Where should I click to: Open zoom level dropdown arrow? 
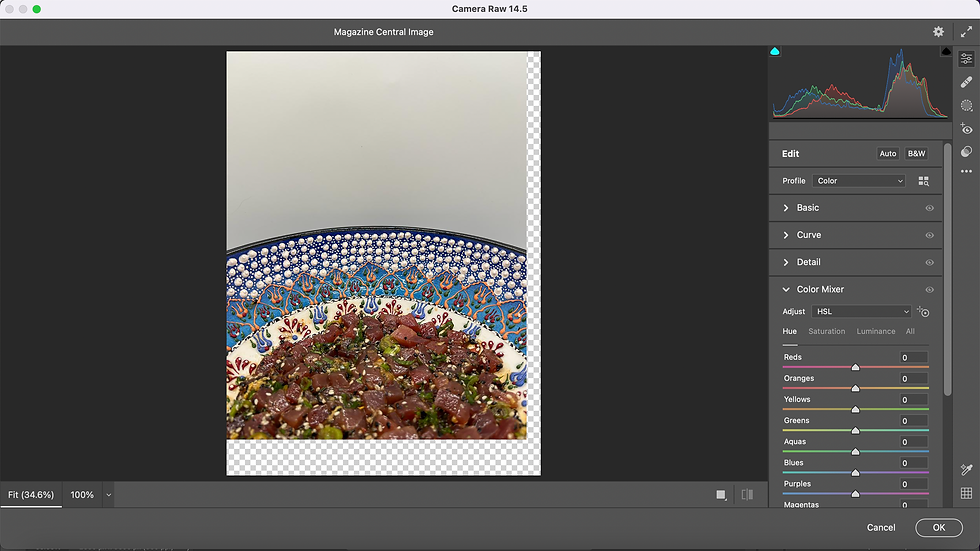108,495
